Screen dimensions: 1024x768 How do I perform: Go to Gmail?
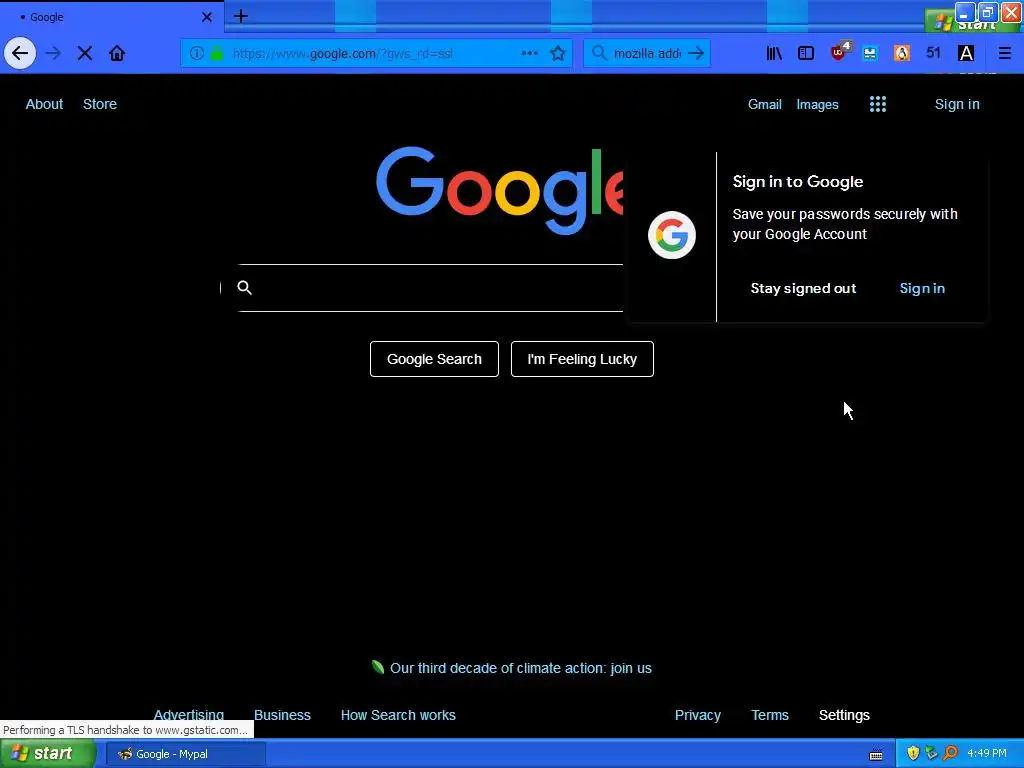pyautogui.click(x=765, y=104)
